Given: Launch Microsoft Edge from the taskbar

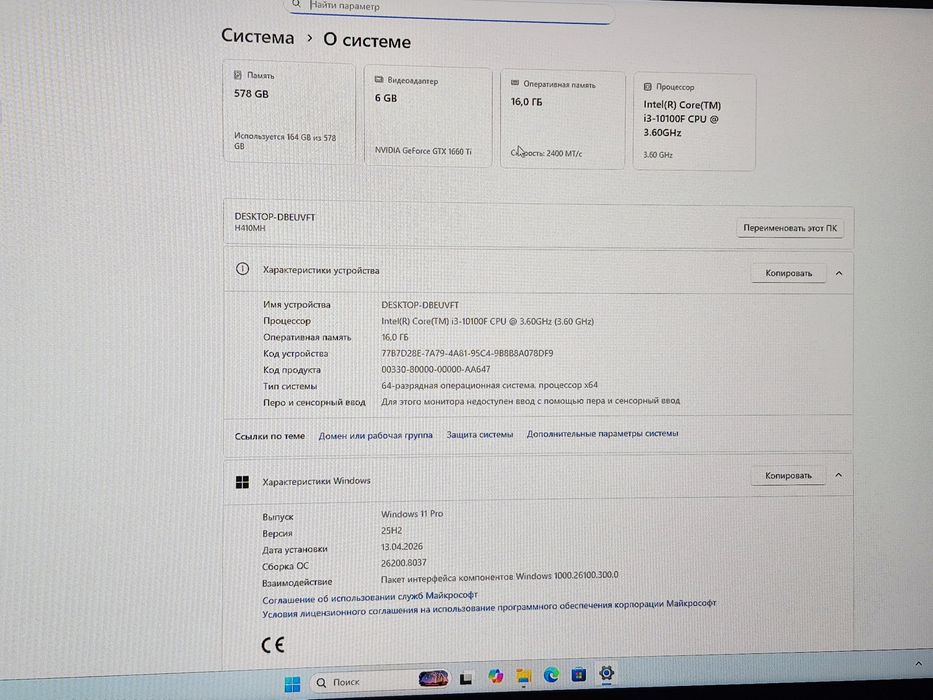Looking at the screenshot, I should [552, 674].
